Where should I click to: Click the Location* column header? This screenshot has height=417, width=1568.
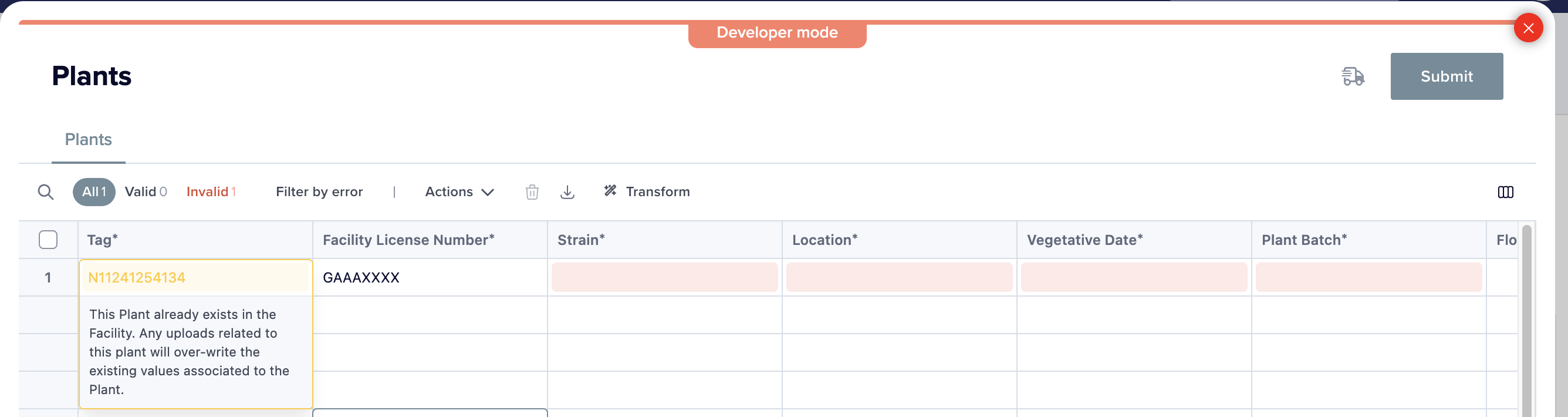[x=899, y=240]
